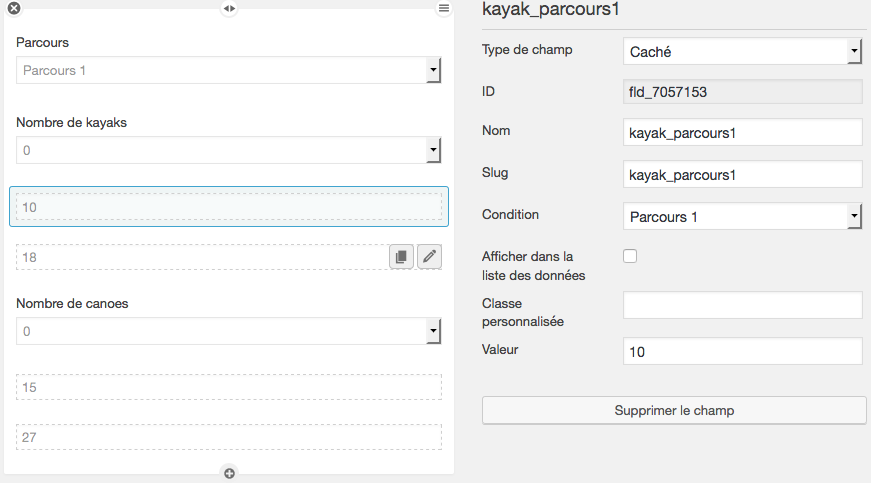Open the hamburger column menu icon
Screen dimensions: 871x483
coord(444,8)
